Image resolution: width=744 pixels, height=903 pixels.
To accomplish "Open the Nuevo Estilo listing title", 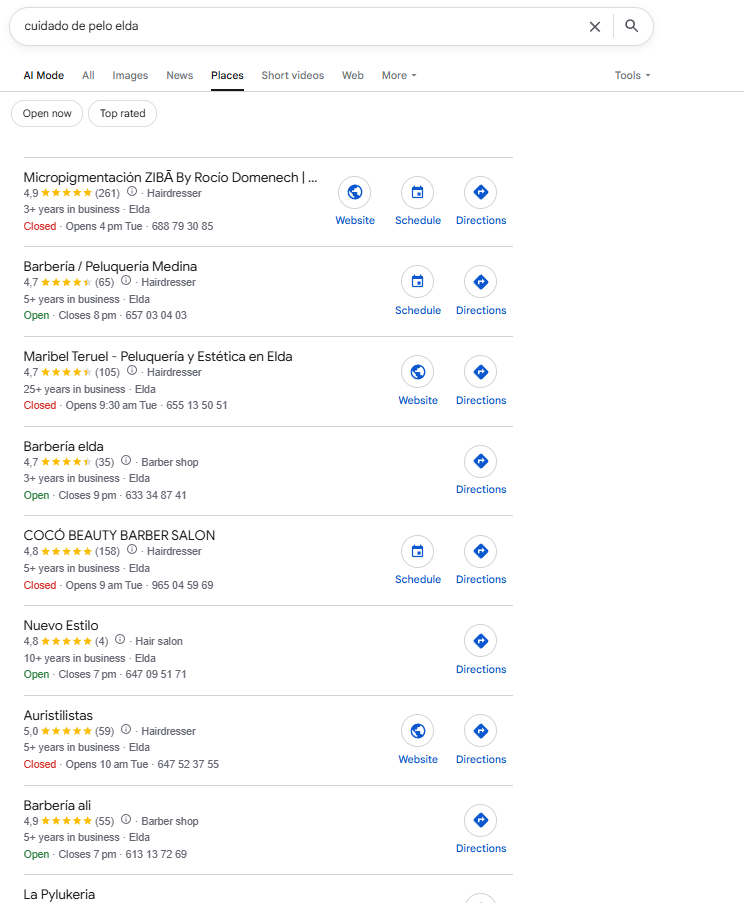I will point(61,625).
